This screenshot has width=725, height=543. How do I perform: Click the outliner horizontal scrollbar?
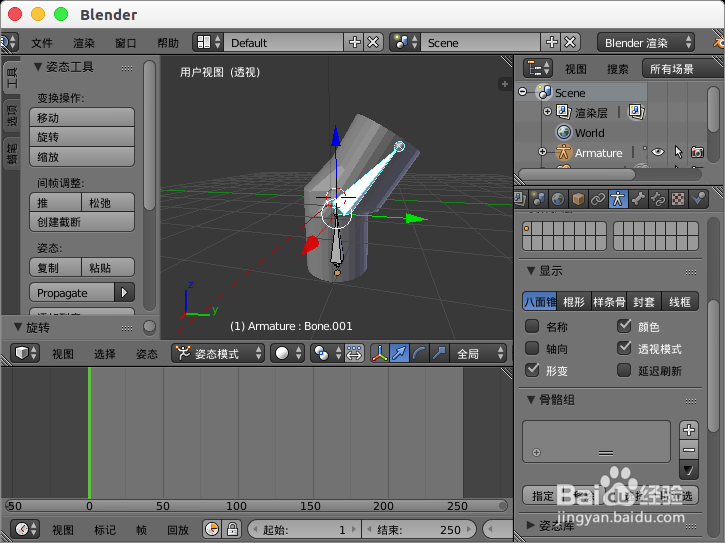click(x=577, y=174)
